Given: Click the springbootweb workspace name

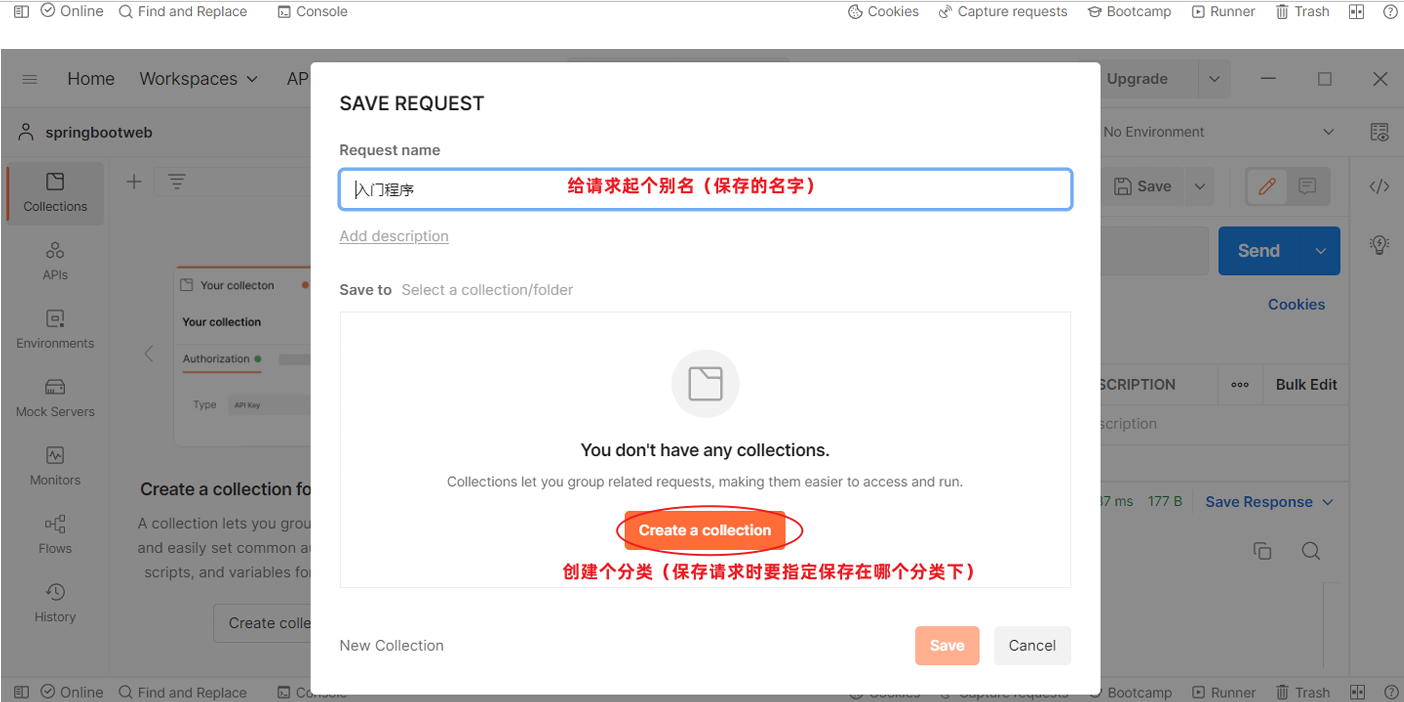Looking at the screenshot, I should point(99,132).
